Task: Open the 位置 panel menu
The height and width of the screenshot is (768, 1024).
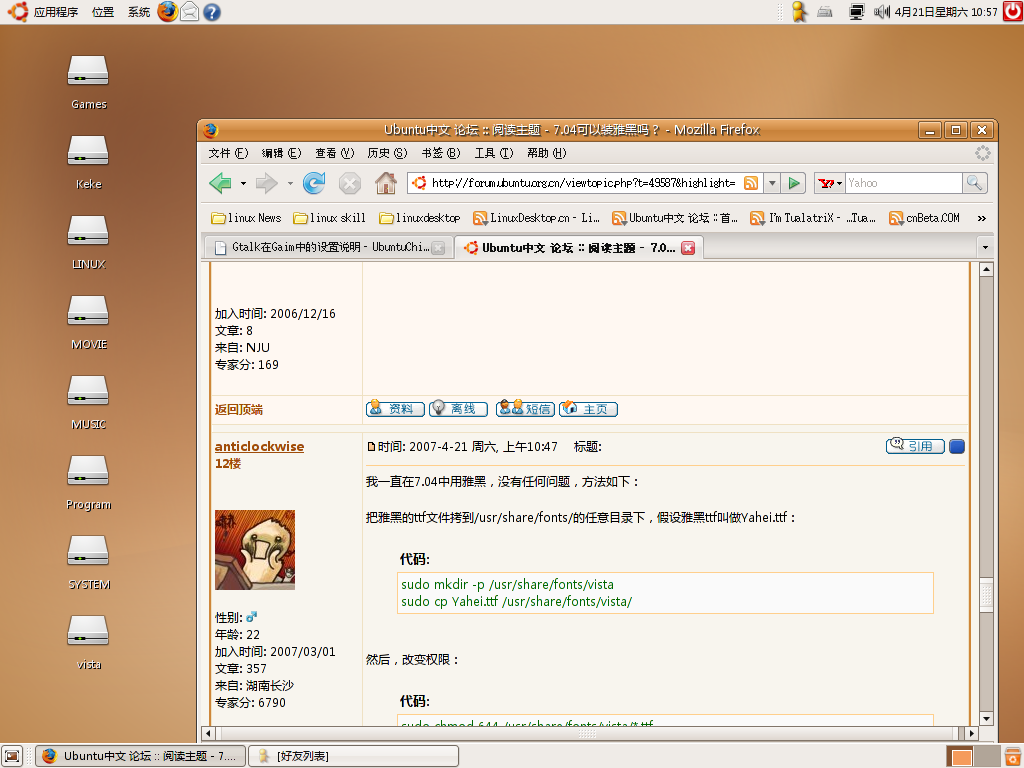Action: 103,12
